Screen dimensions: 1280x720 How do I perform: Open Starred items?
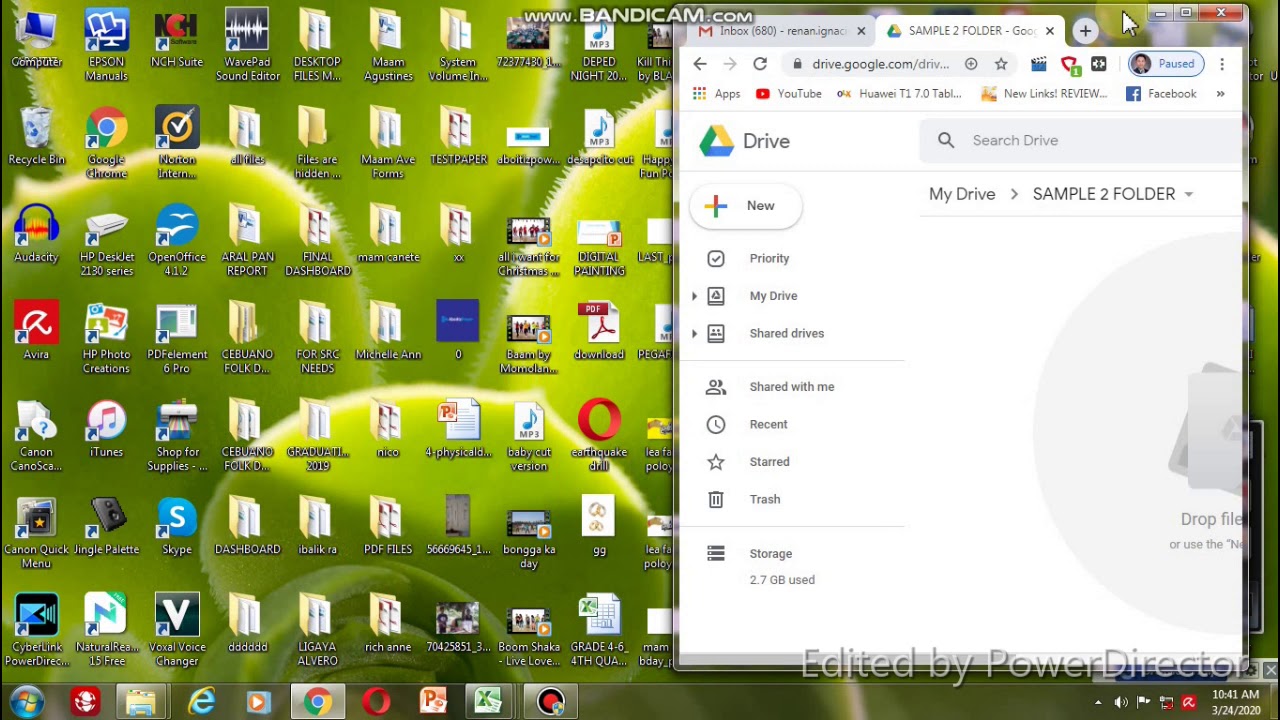coord(769,462)
